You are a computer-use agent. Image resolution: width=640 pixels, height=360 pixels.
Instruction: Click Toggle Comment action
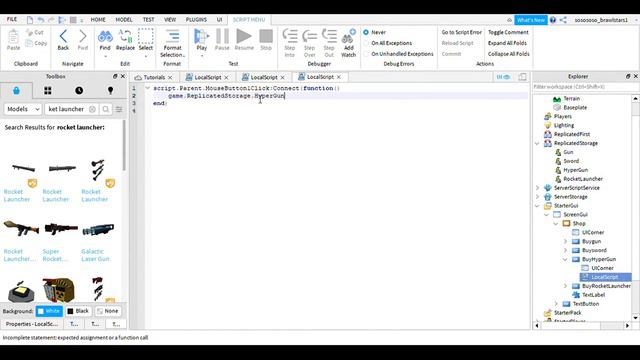(x=508, y=32)
